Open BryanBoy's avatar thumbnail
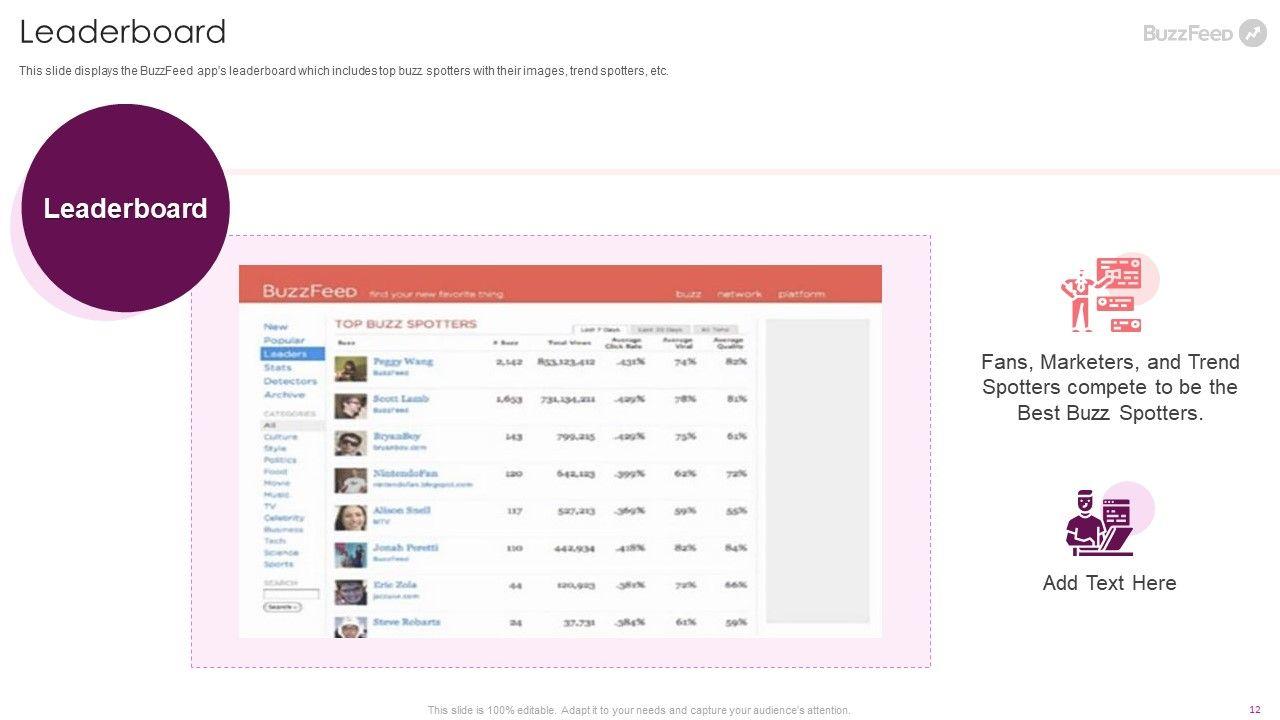 pos(350,443)
